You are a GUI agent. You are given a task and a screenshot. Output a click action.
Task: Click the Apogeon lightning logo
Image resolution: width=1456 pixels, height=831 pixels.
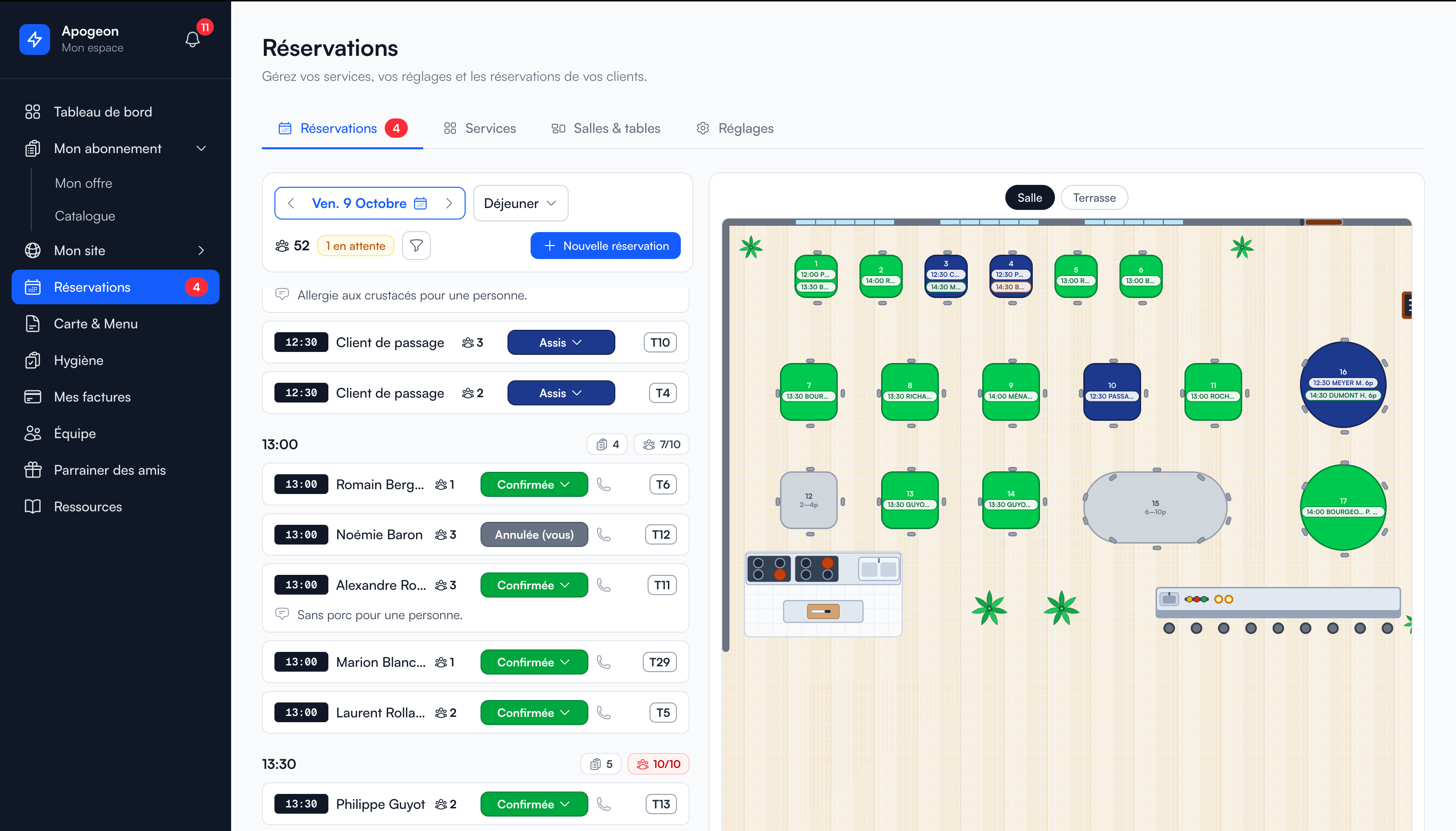pyautogui.click(x=34, y=39)
